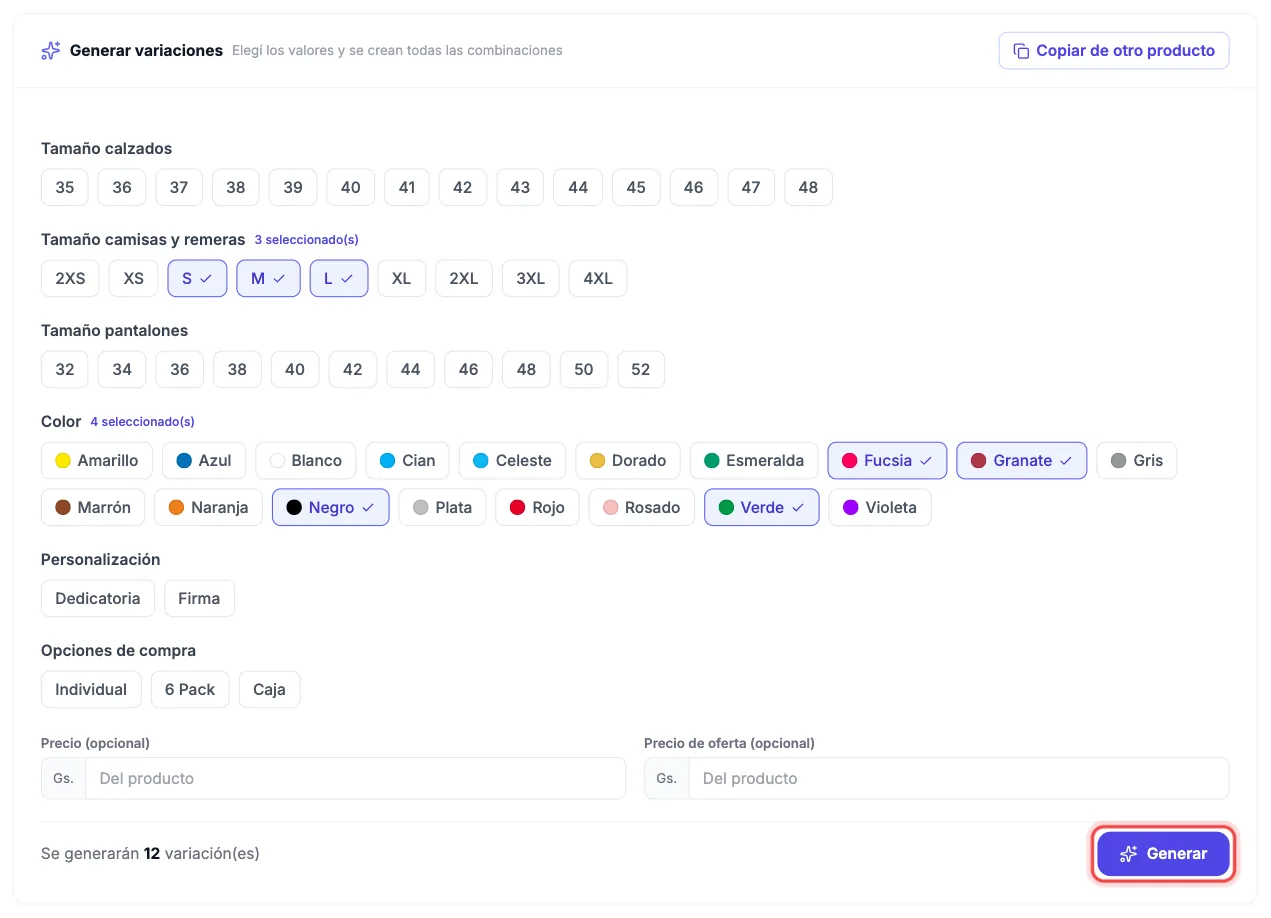Deselect the Fucsia color

[x=887, y=461]
